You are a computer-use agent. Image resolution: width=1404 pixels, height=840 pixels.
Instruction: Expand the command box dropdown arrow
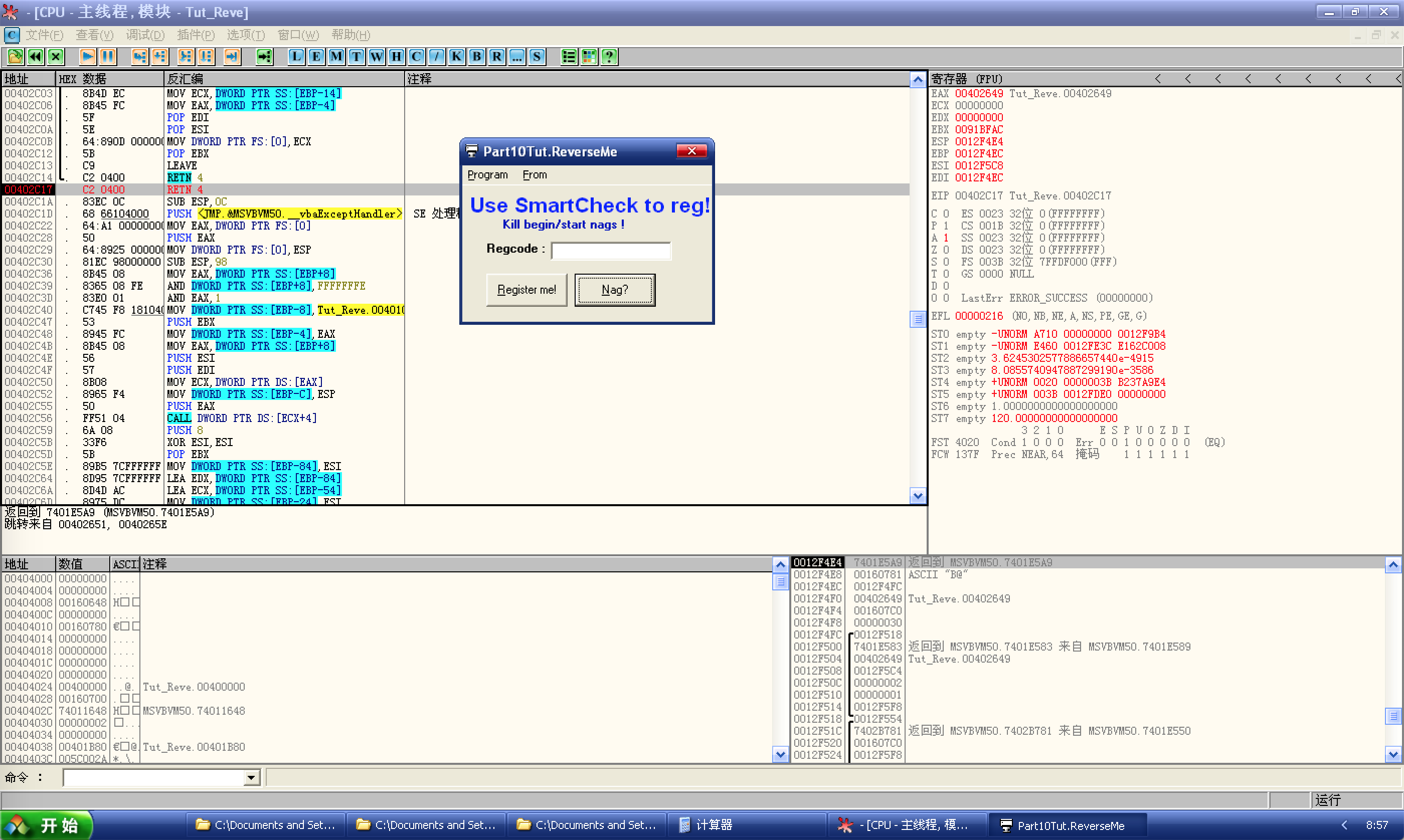tap(251, 778)
